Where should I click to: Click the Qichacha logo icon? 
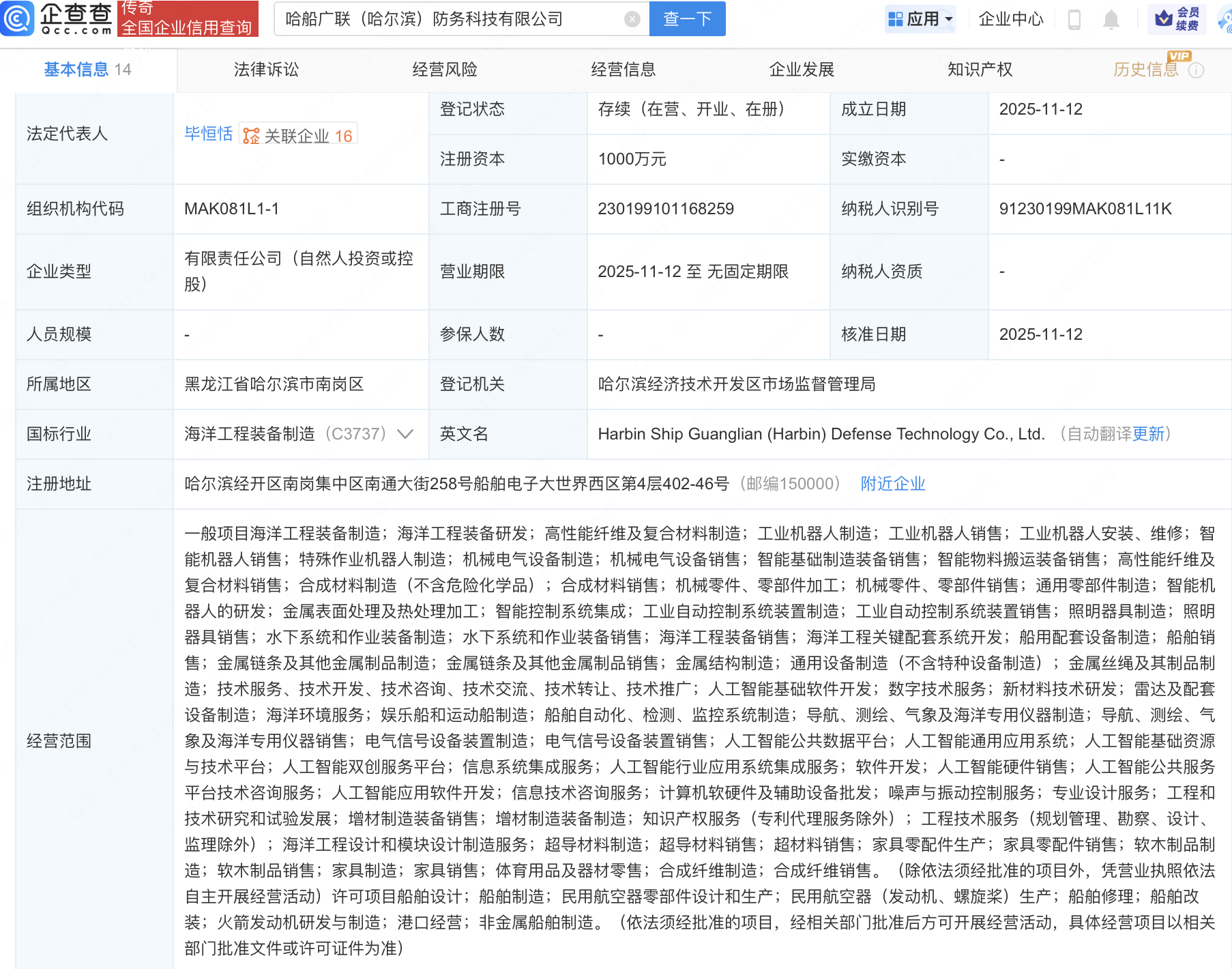18,18
